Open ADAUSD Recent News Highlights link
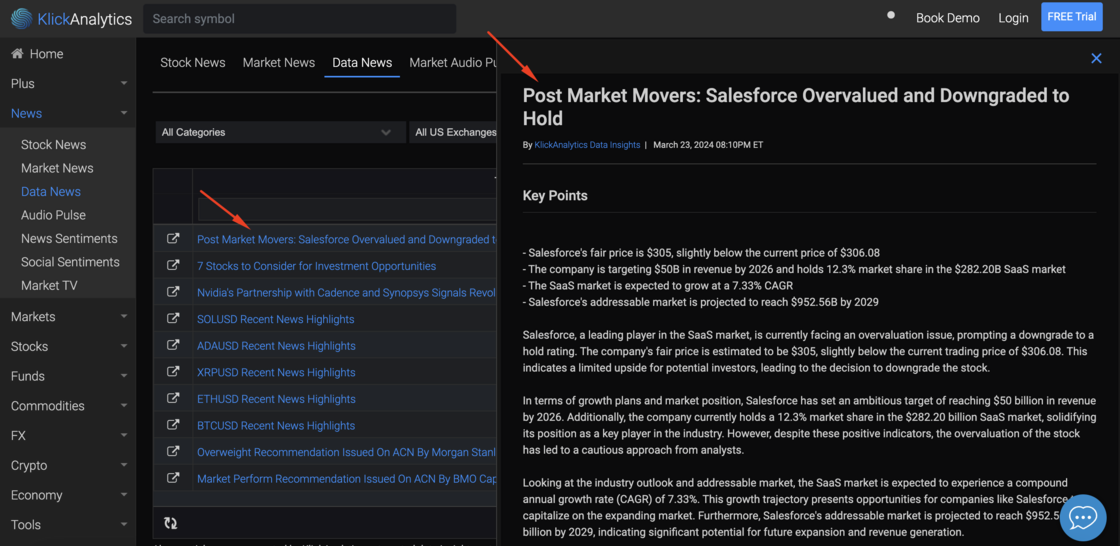Viewport: 1120px width, 546px height. [276, 345]
